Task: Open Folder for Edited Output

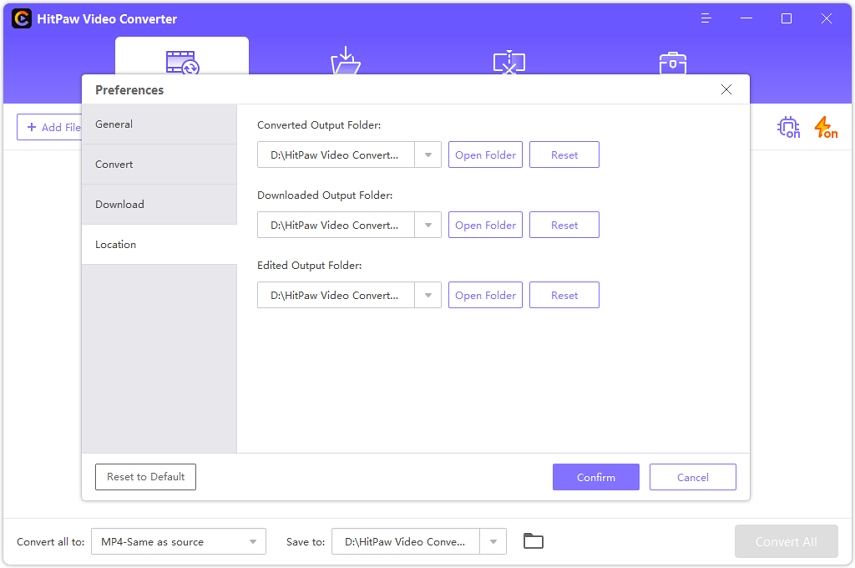Action: pos(485,295)
